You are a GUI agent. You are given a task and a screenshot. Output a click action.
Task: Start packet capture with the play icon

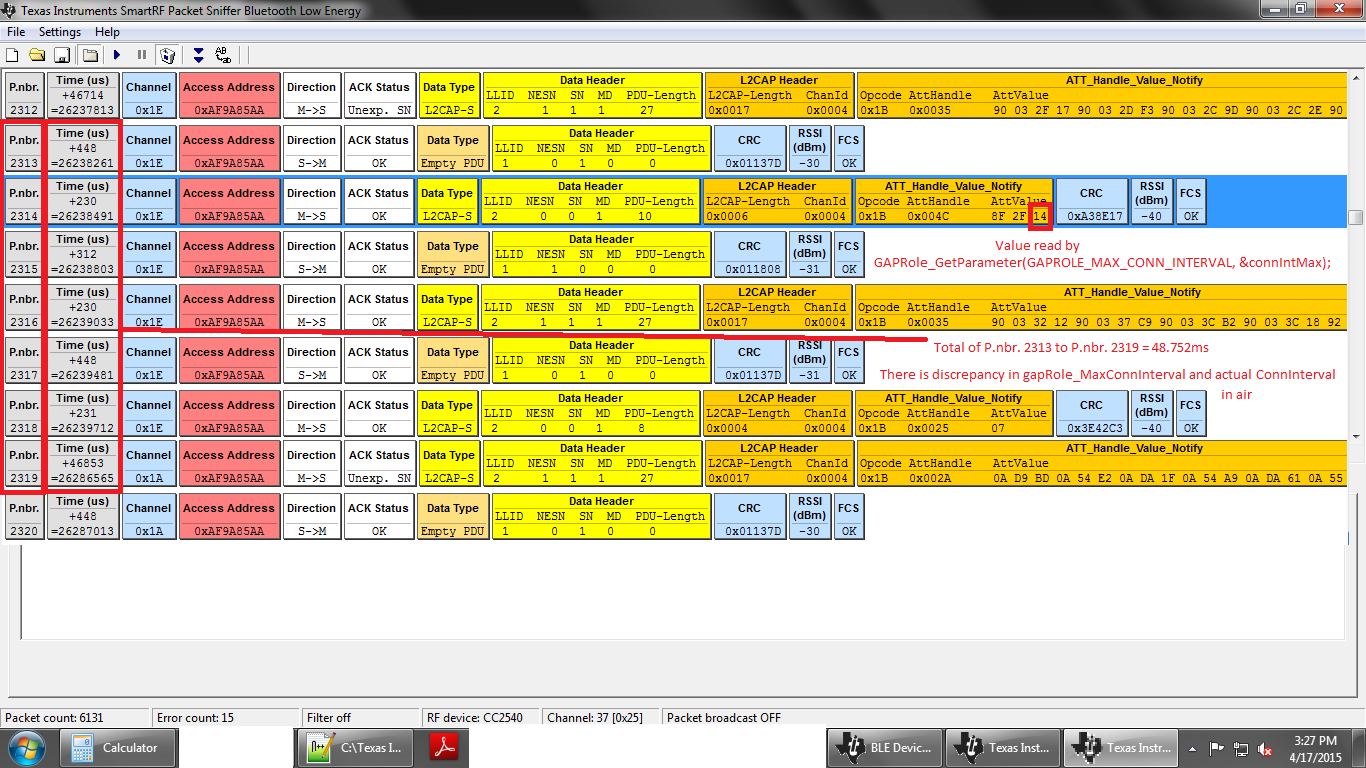[117, 55]
